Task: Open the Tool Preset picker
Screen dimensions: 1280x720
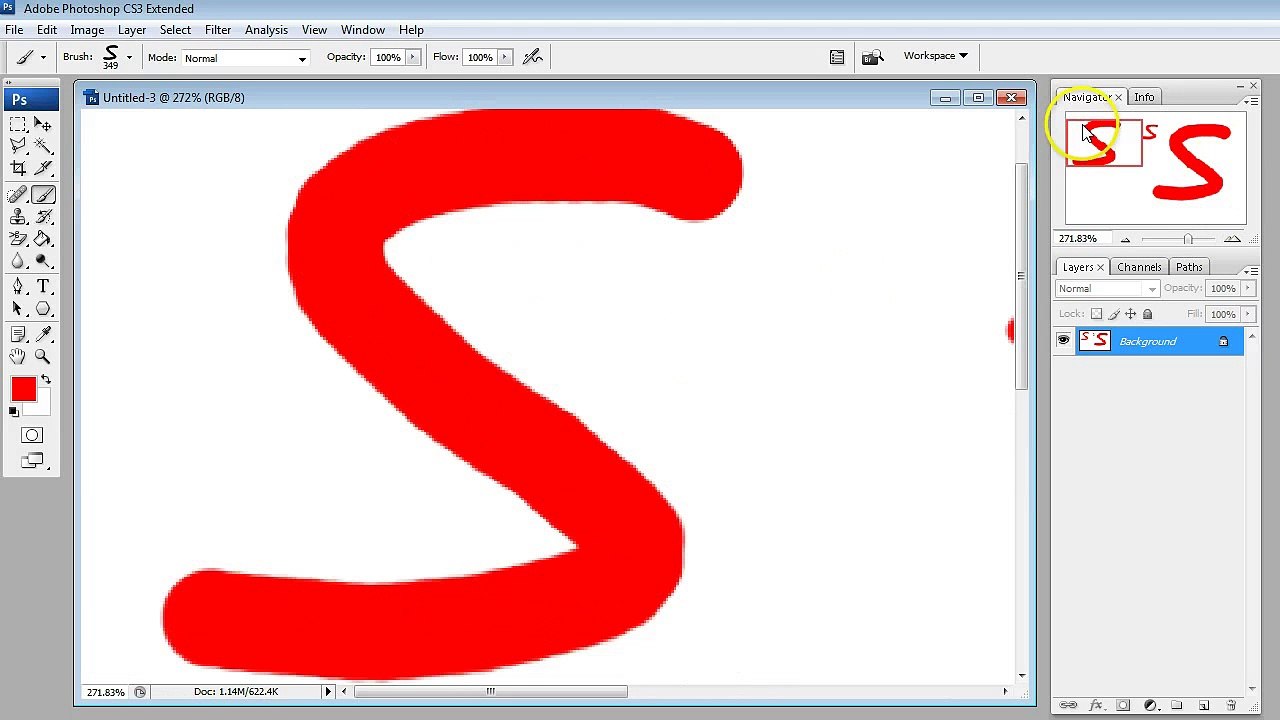Action: click(x=29, y=57)
